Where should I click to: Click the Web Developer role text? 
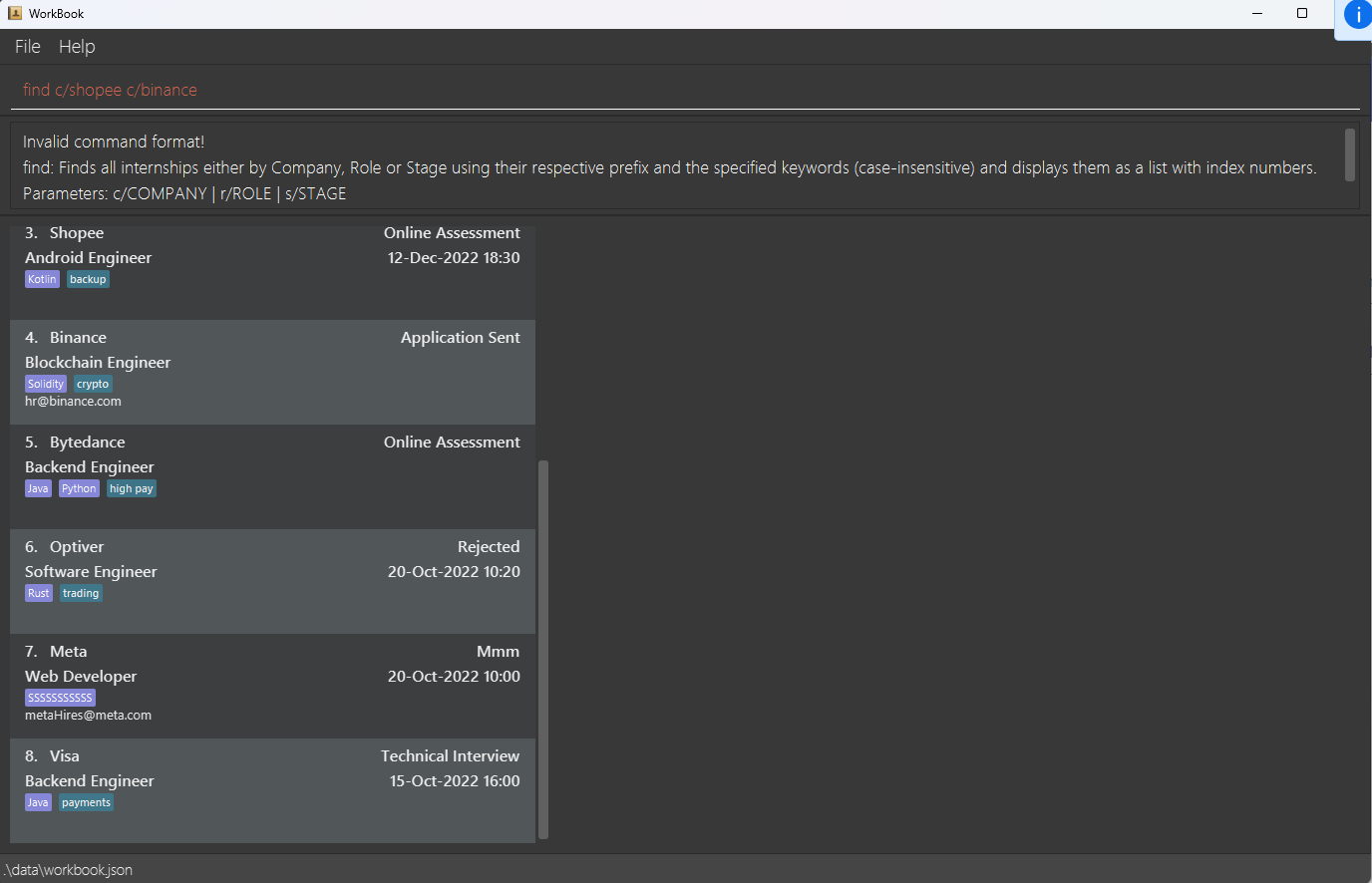(81, 677)
